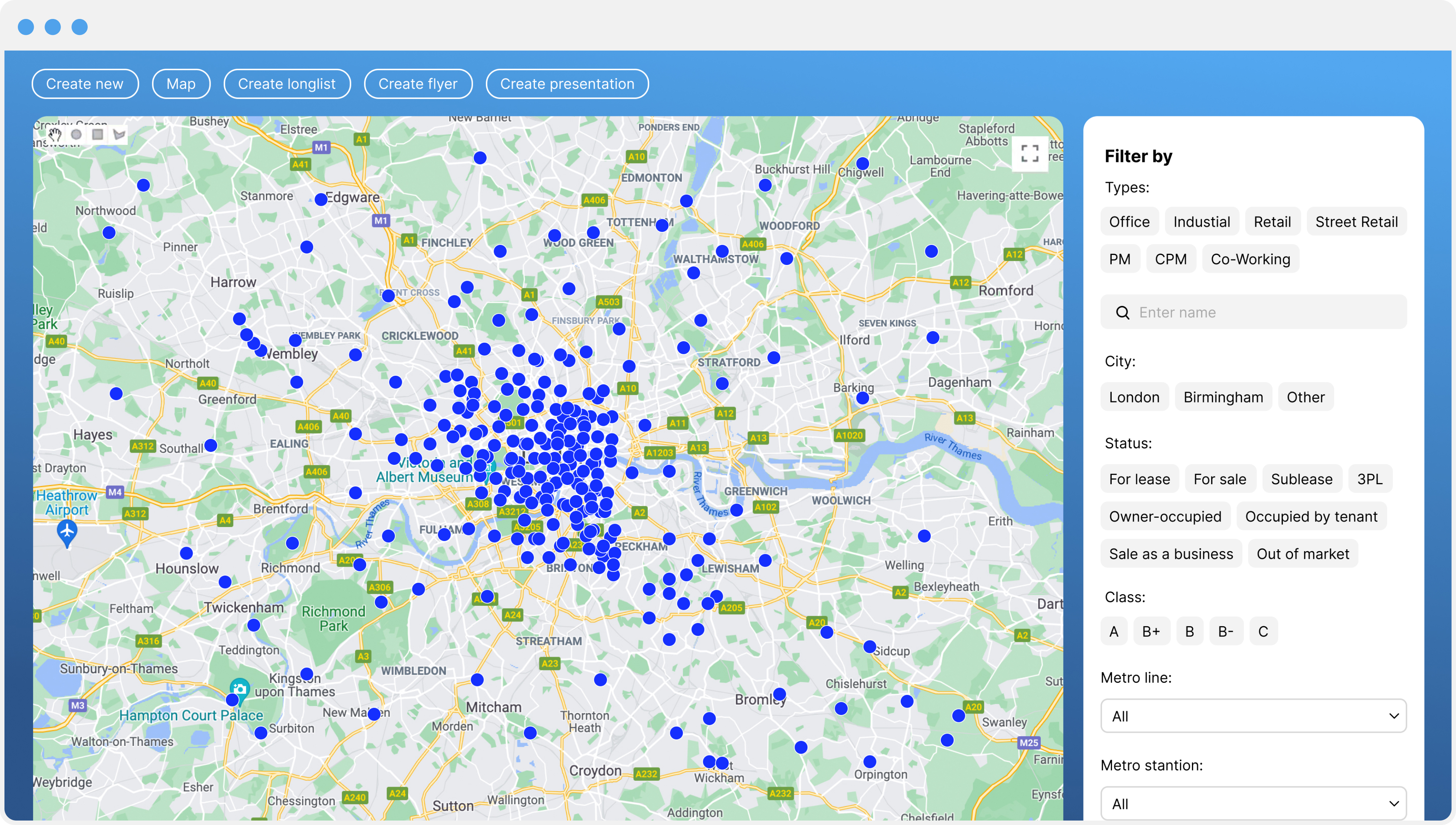
Task: Click the blue marker on the Brent Cross label
Action: tap(388, 295)
